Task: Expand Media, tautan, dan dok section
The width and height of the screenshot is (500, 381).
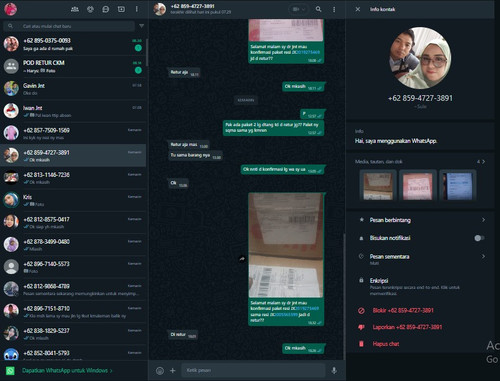Action: [x=420, y=162]
